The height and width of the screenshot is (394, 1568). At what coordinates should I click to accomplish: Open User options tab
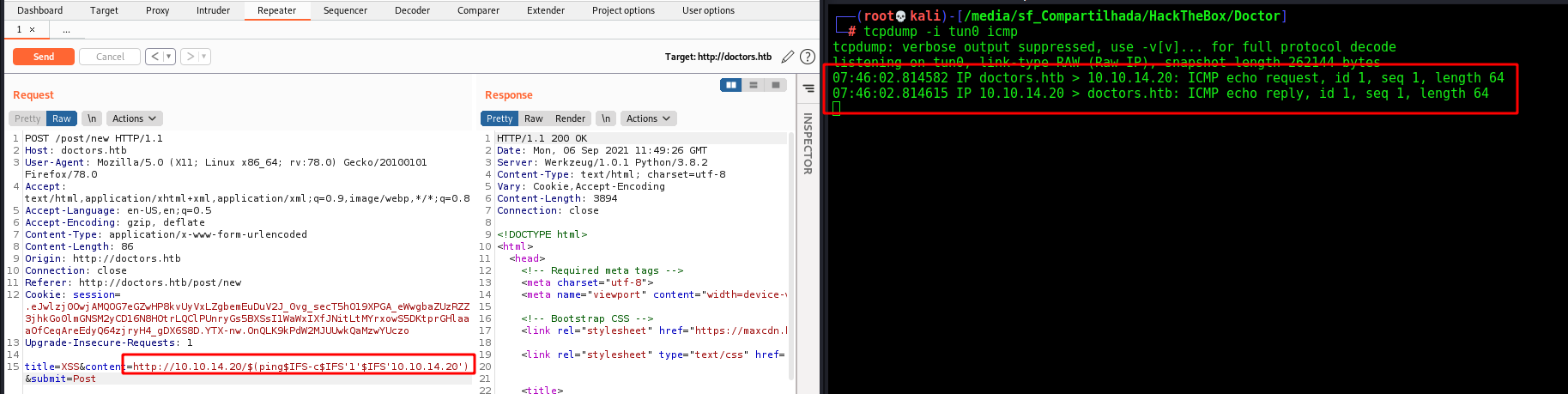pyautogui.click(x=708, y=10)
